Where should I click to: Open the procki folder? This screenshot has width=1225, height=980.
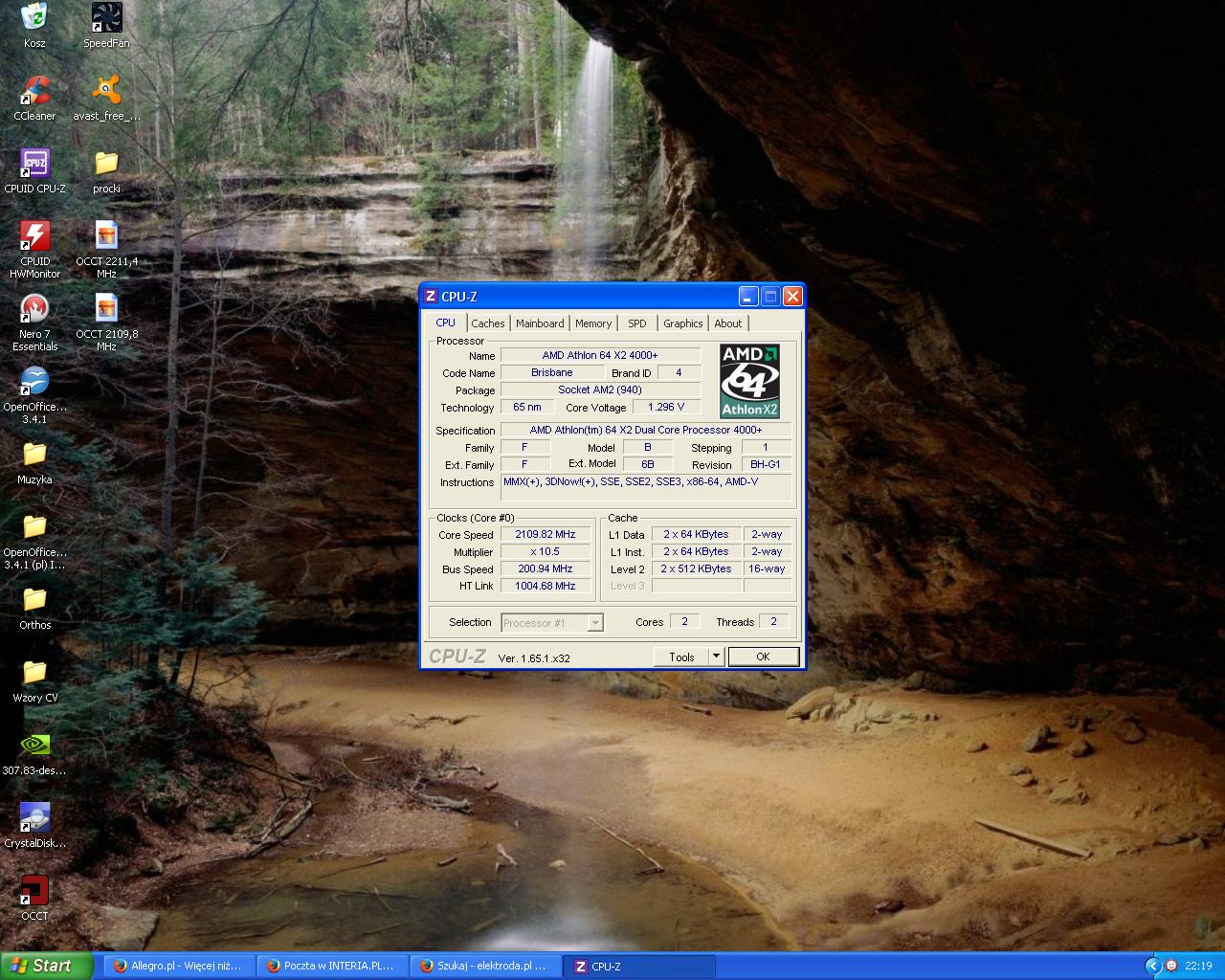[x=106, y=163]
